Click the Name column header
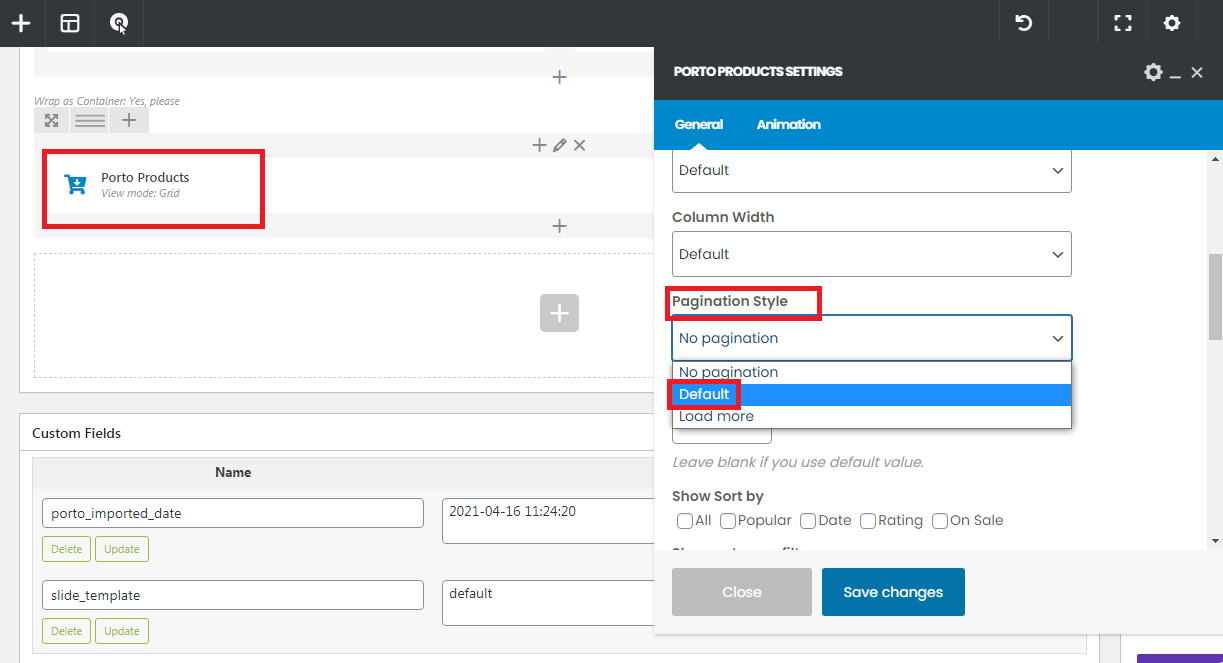 tap(233, 472)
